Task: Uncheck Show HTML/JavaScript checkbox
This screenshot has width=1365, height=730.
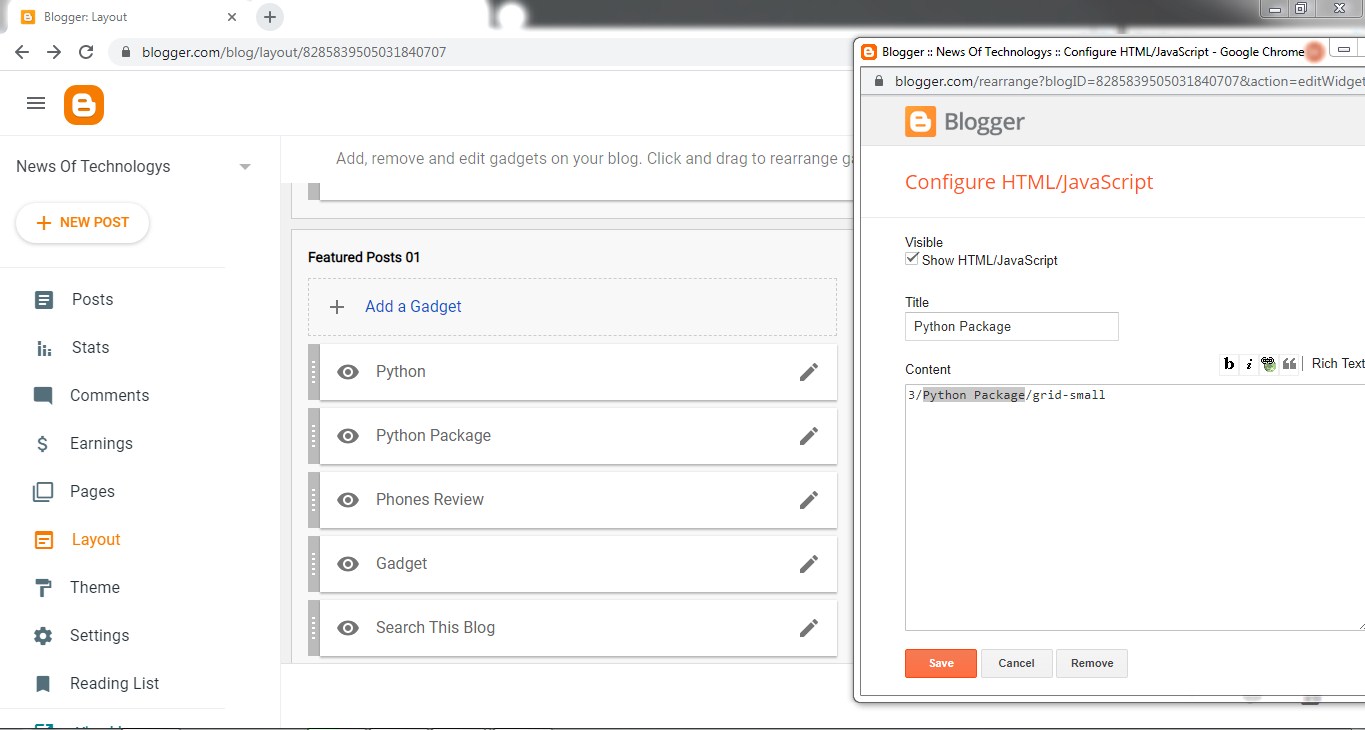Action: pos(912,259)
